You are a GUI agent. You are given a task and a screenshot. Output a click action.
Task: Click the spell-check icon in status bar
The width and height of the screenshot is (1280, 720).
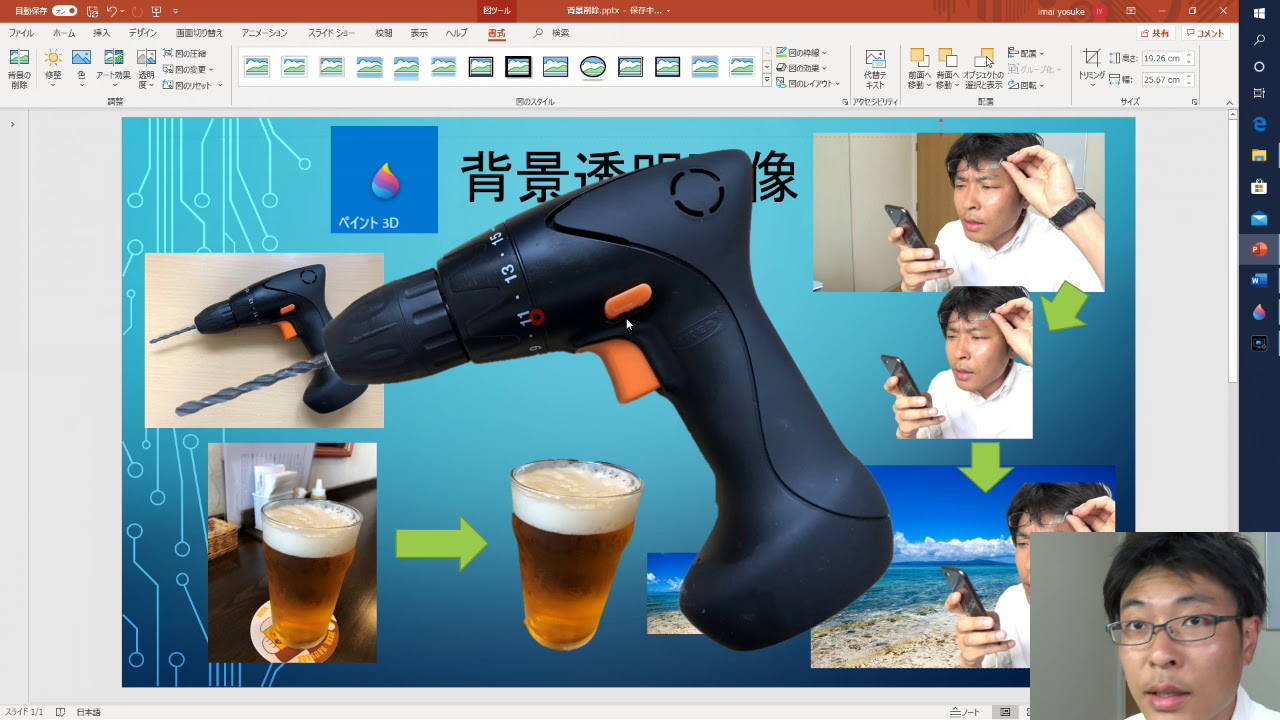[60, 712]
